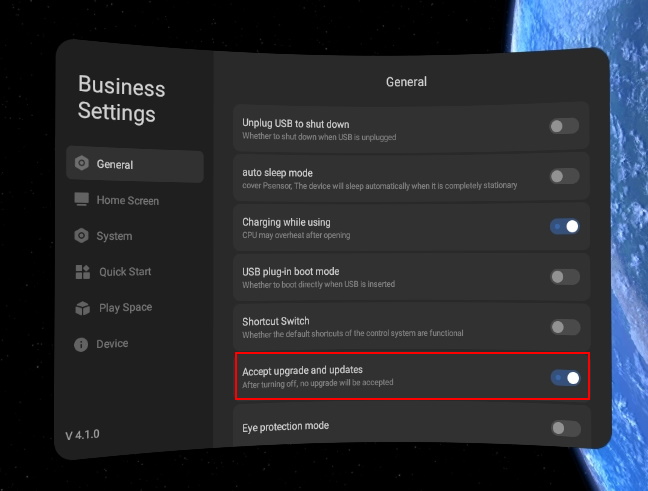Click the 'cover Psensor' sleep description text
648x491 pixels.
click(x=379, y=186)
